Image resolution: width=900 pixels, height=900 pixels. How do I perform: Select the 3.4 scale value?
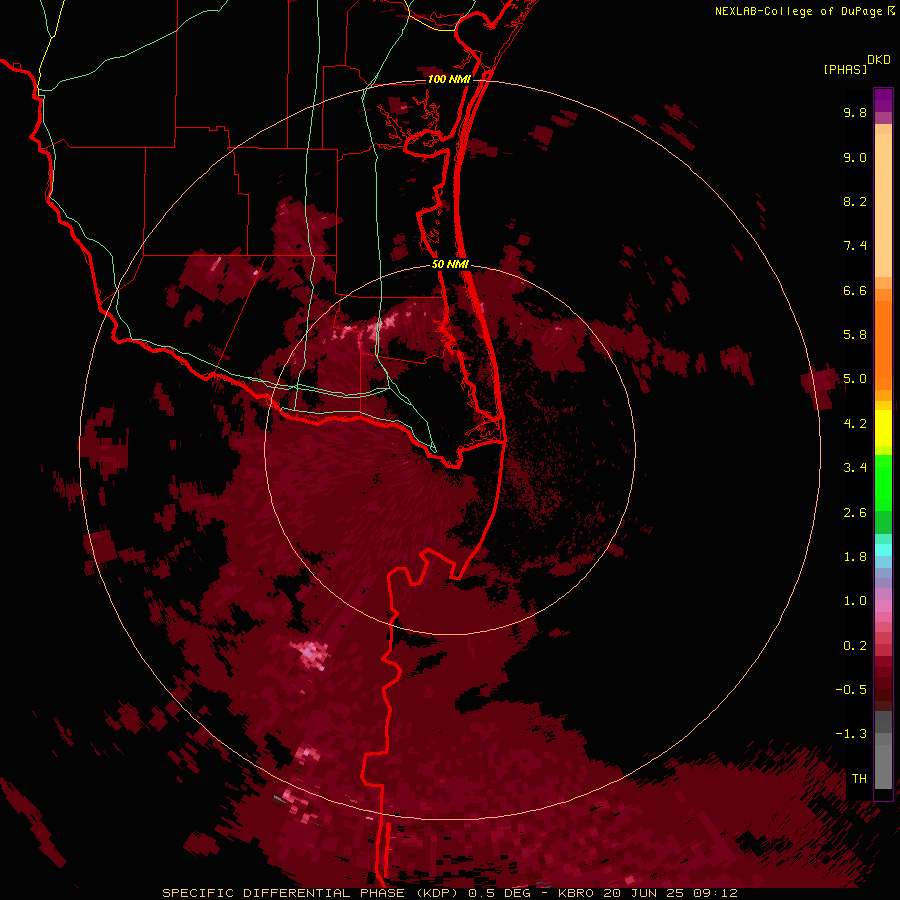pyautogui.click(x=855, y=468)
